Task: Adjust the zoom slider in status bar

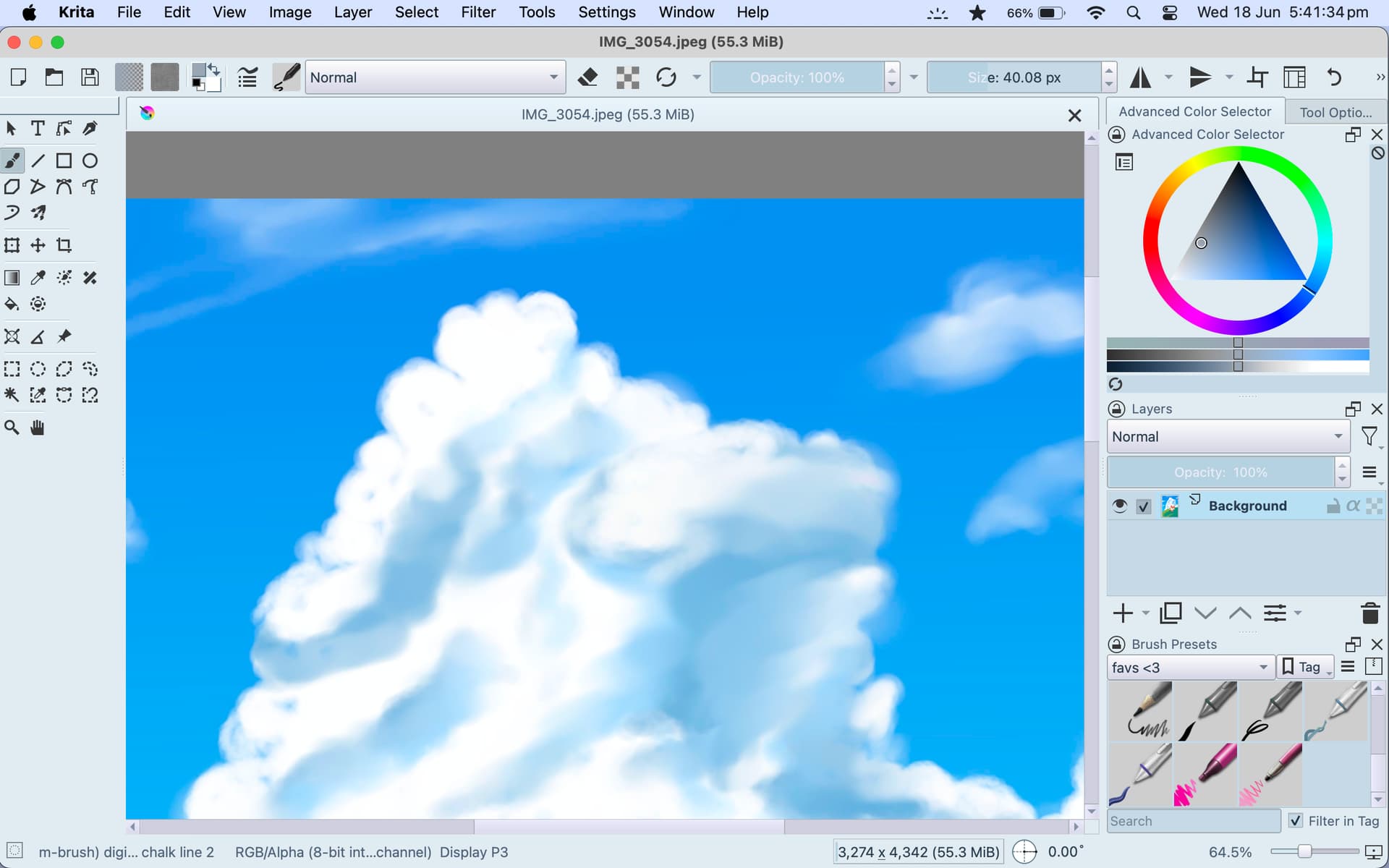Action: click(x=1304, y=852)
